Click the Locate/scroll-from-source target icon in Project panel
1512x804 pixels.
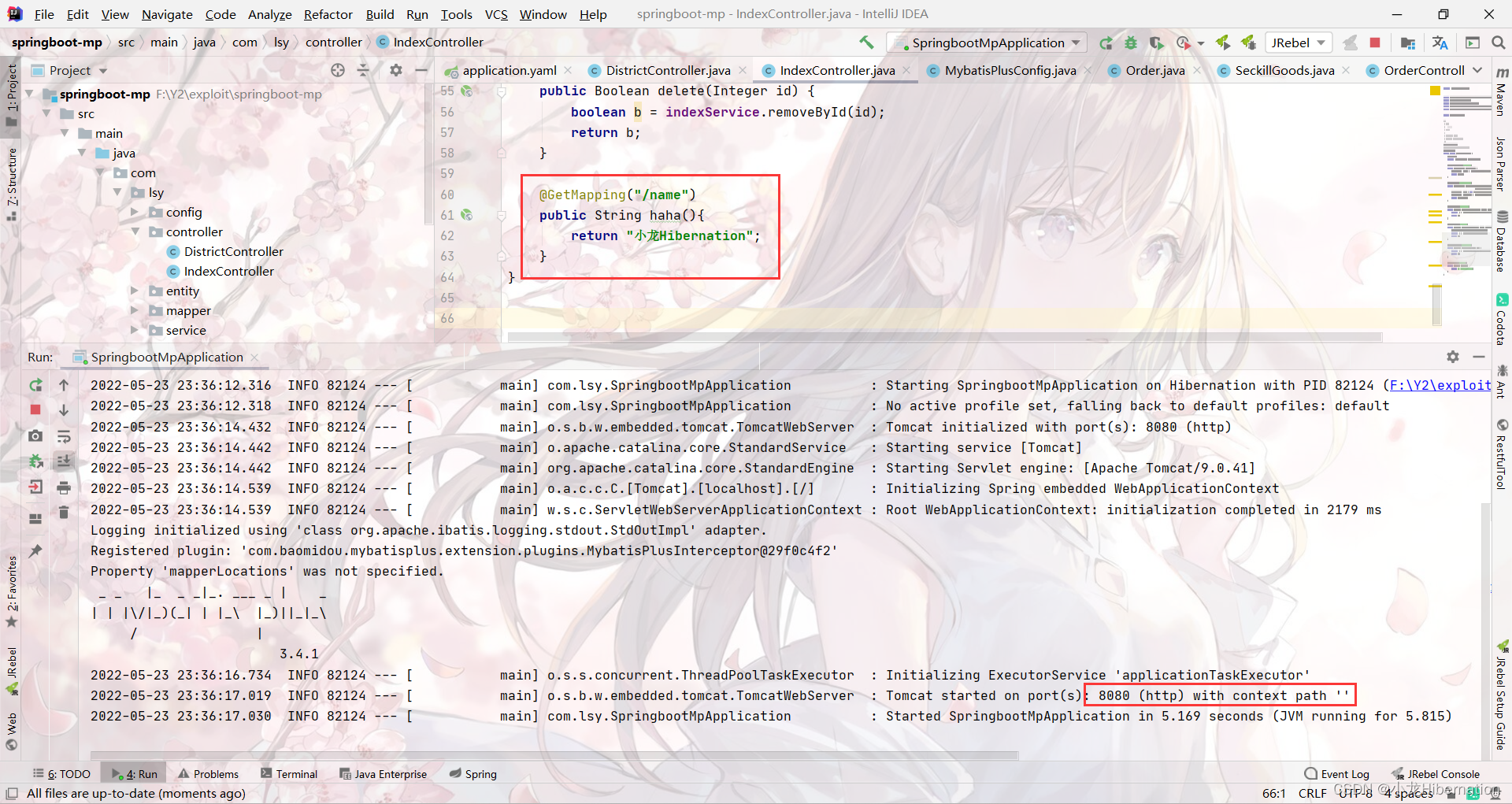pyautogui.click(x=338, y=70)
